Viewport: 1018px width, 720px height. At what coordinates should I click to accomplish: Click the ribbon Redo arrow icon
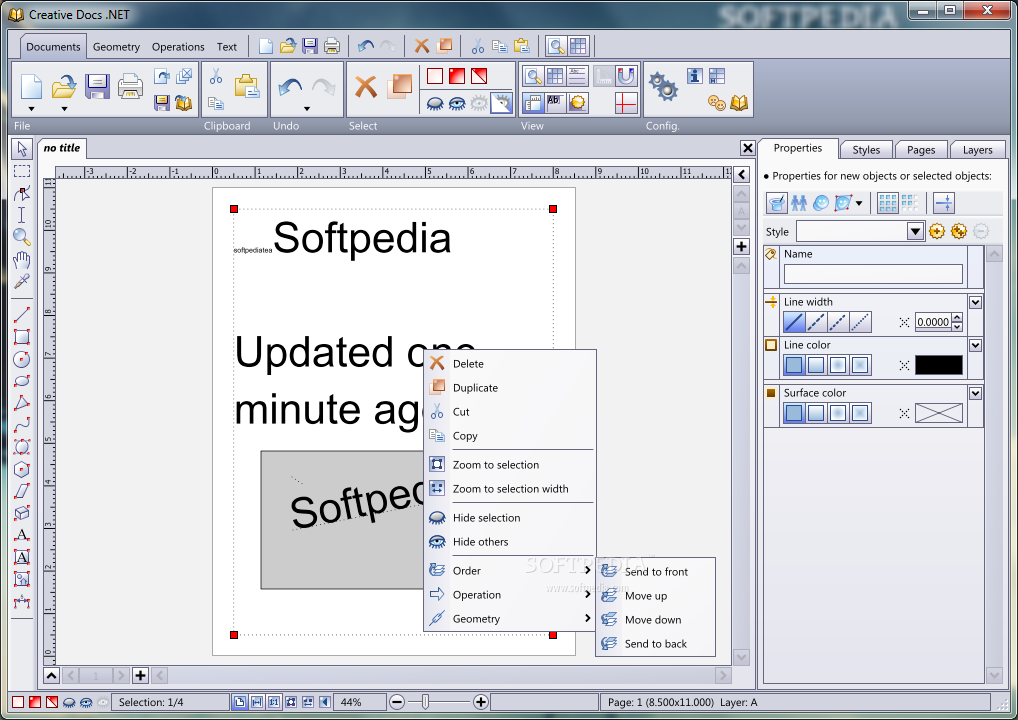pyautogui.click(x=323, y=86)
